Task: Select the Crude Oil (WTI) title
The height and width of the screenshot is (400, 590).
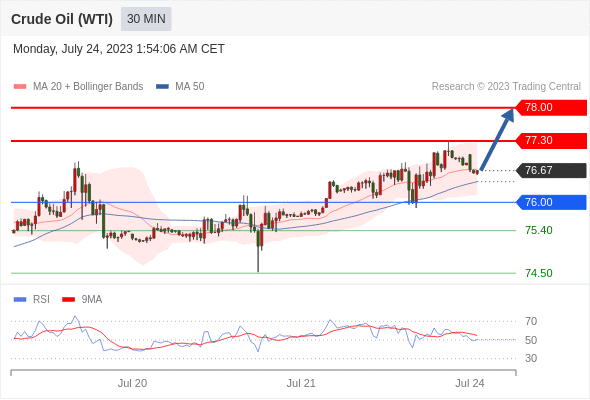Action: point(62,19)
